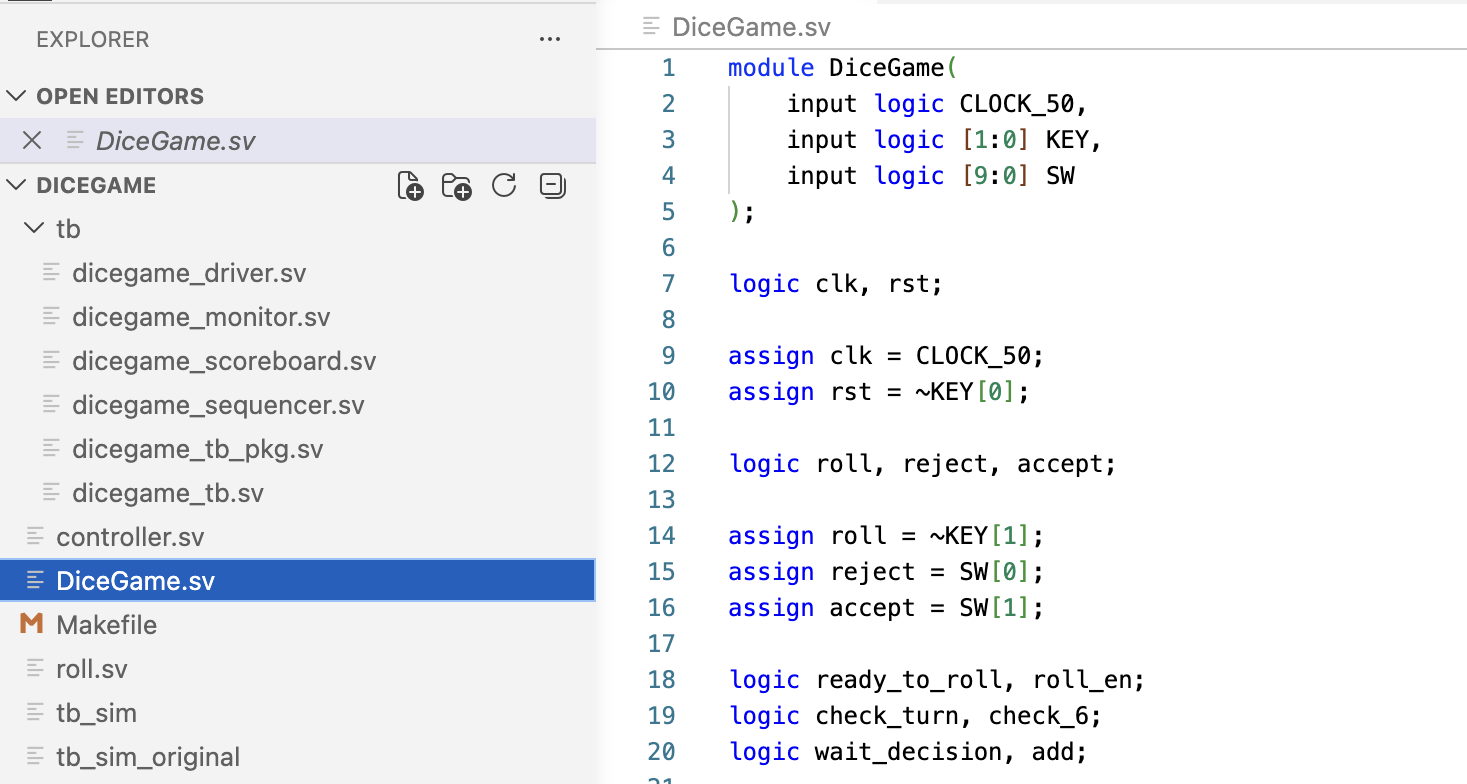1467x784 pixels.
Task: Refresh the Explorer file tree
Action: click(504, 185)
